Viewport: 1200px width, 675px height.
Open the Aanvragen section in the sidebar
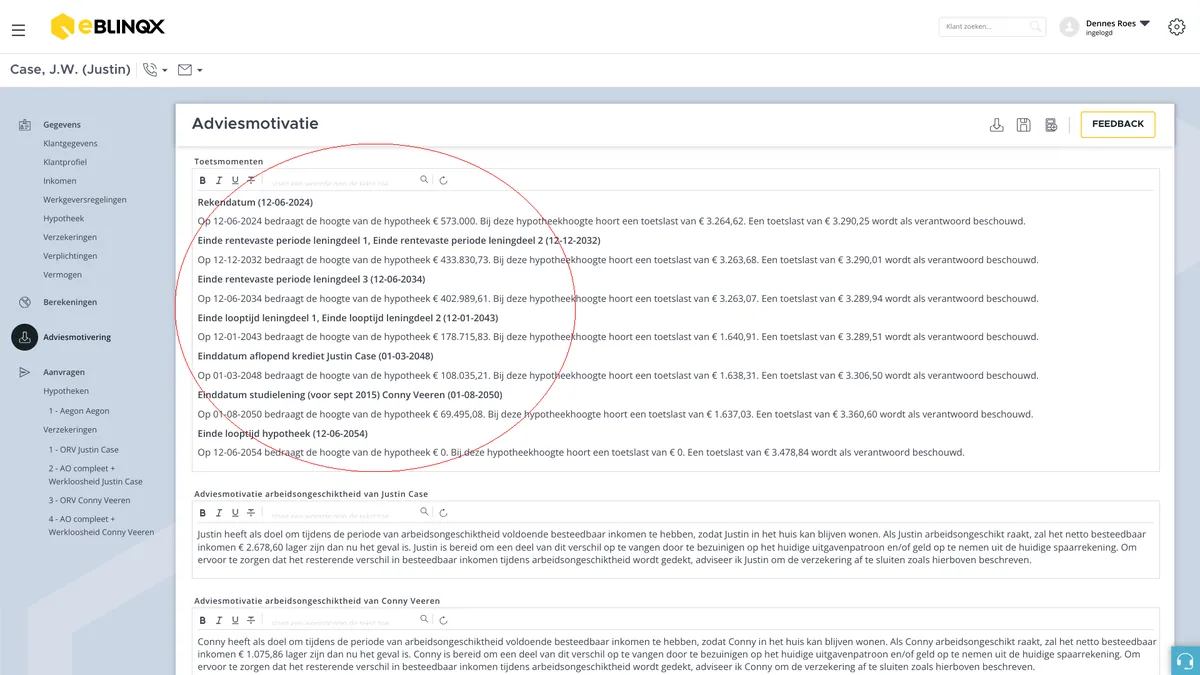coord(64,372)
